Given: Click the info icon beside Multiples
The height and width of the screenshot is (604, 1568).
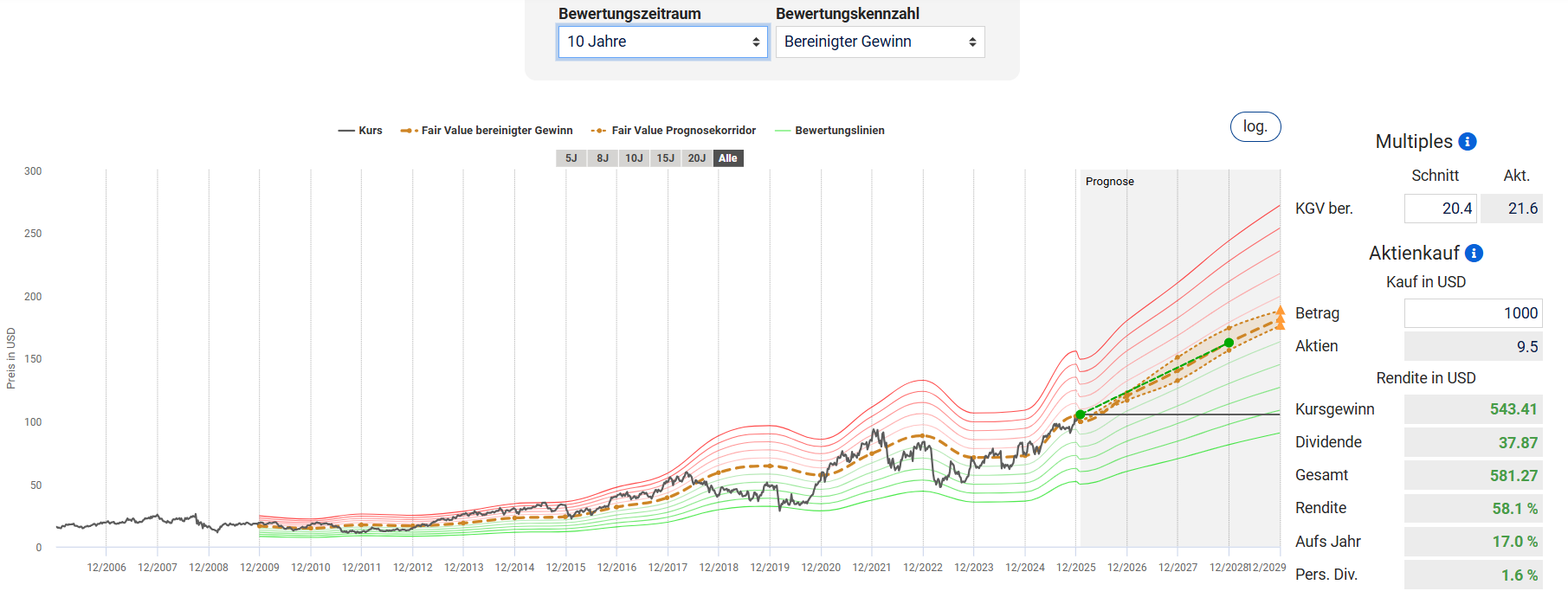Looking at the screenshot, I should pyautogui.click(x=1468, y=142).
